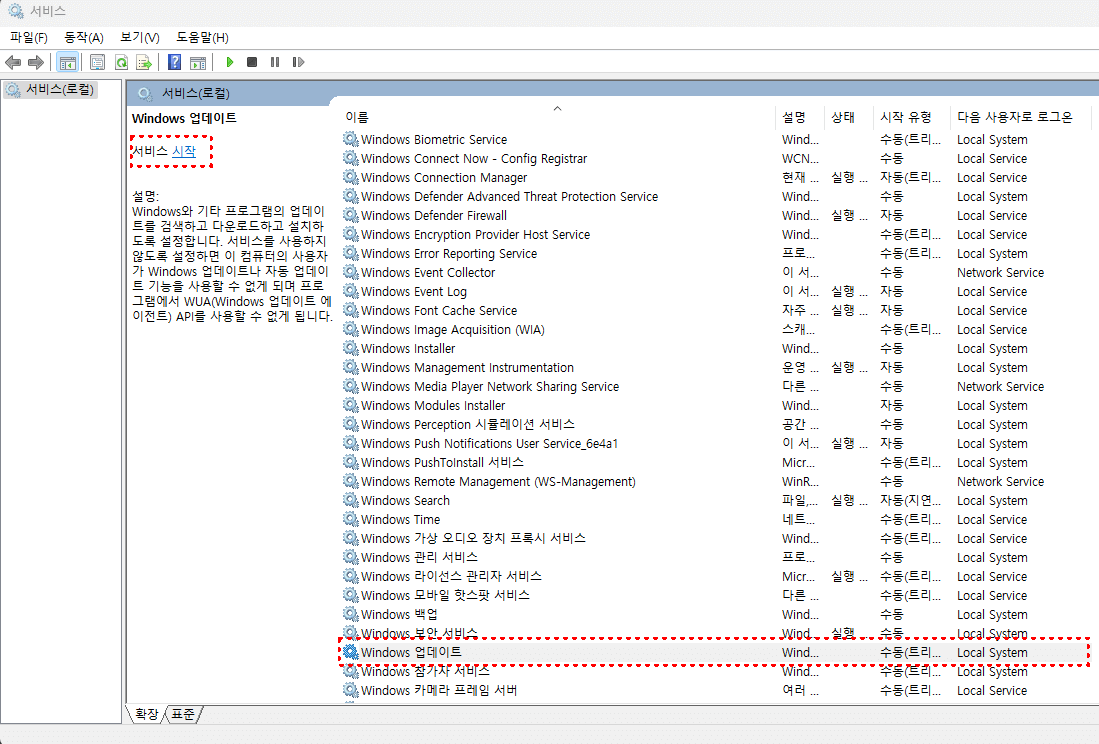
Task: Select Windows PushToInstall 서비스
Action: point(715,462)
